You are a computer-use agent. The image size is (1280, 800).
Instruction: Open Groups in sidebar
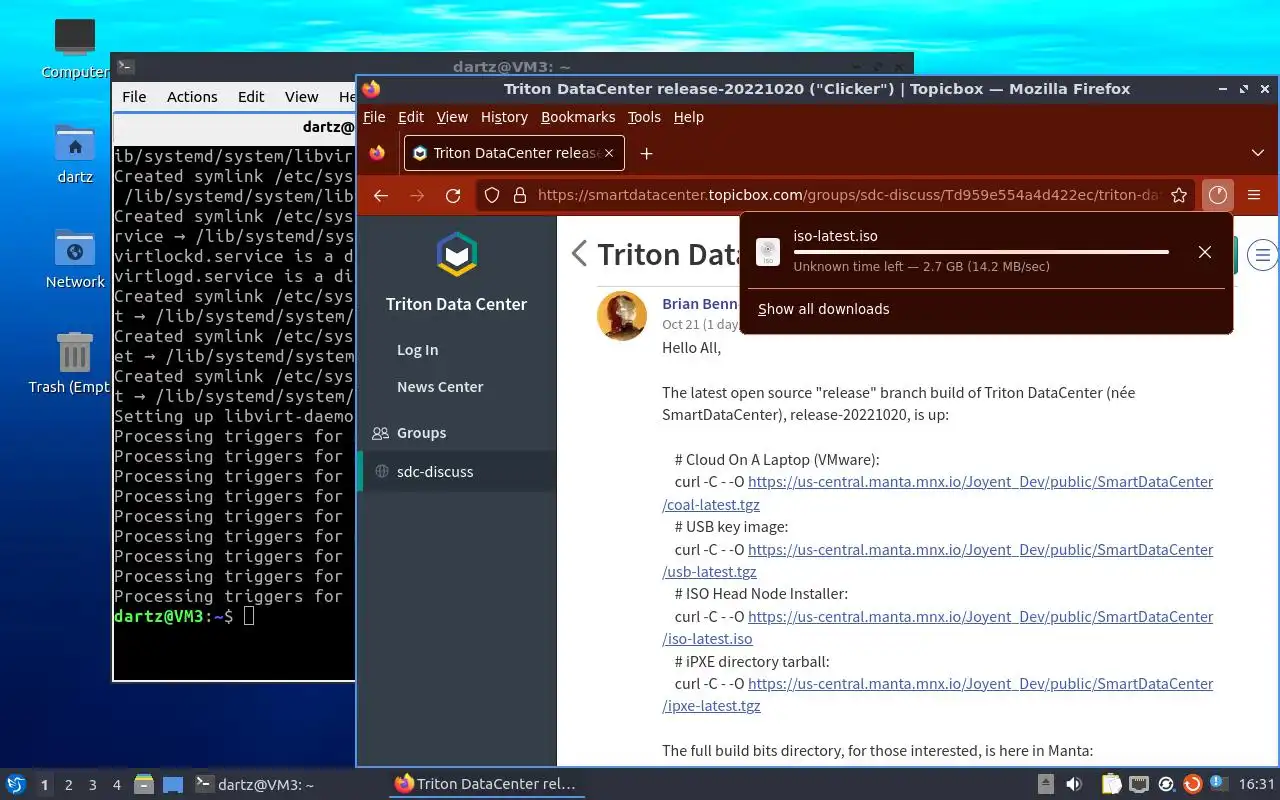coord(421,433)
